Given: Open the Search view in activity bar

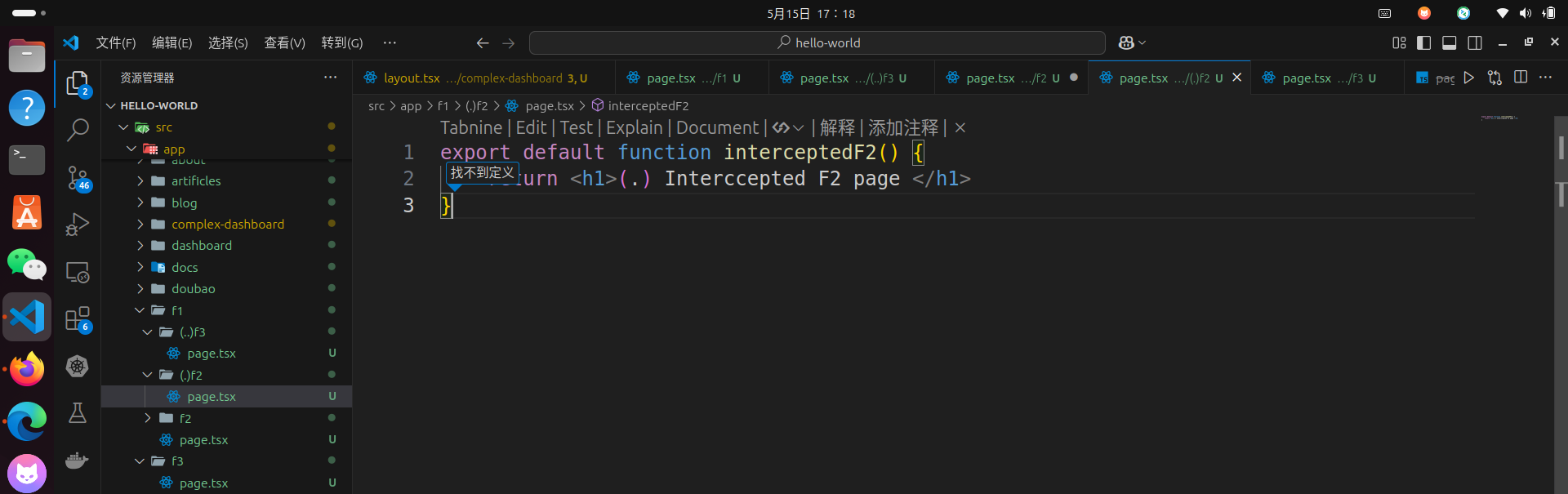Looking at the screenshot, I should click(78, 130).
